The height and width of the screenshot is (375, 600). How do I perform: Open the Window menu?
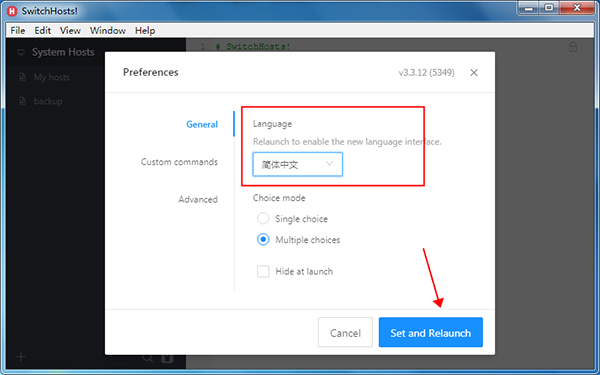(x=108, y=31)
